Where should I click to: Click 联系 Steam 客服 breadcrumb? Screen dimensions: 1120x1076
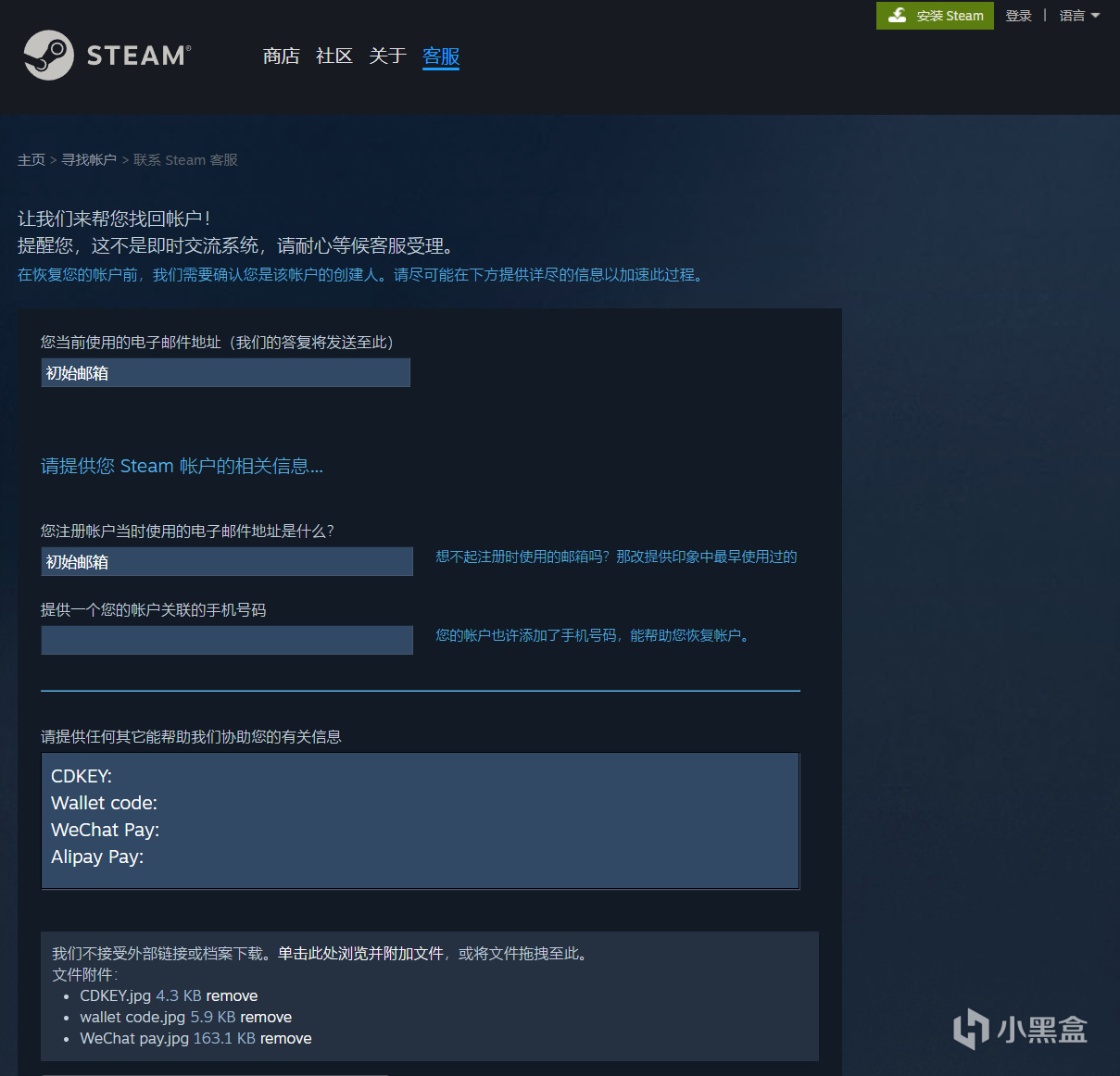click(185, 160)
